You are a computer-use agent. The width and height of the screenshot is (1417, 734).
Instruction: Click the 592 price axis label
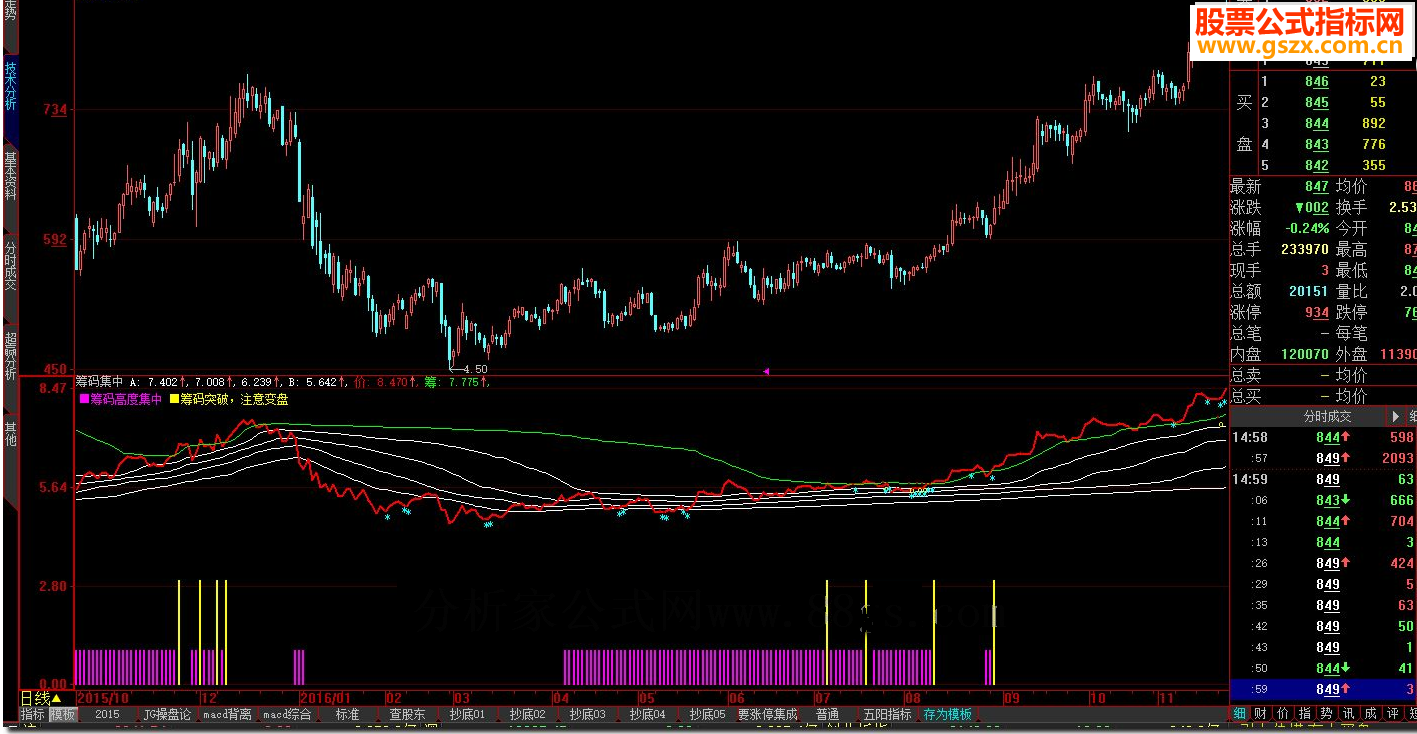point(55,240)
